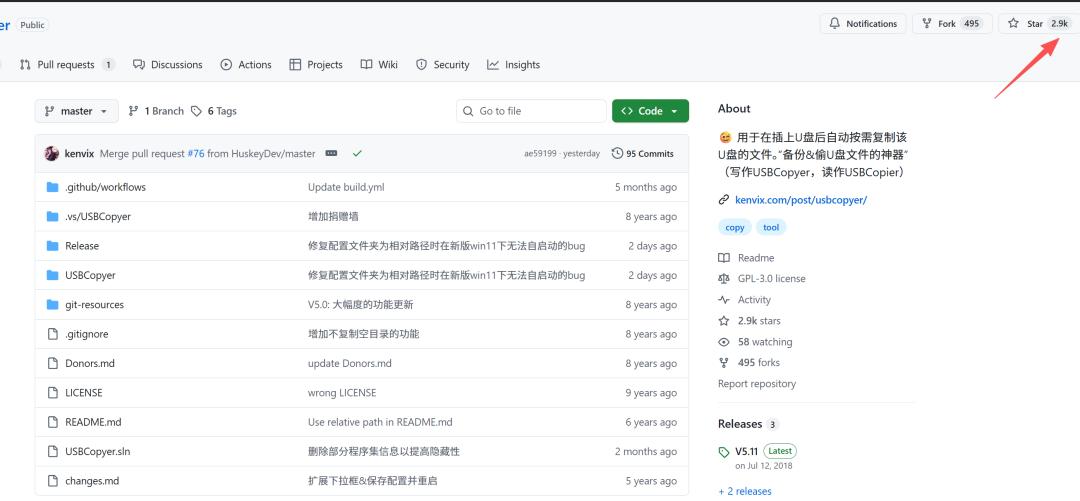Expand commit message ellipsis button
Image resolution: width=1080 pixels, height=501 pixels.
pyautogui.click(x=331, y=154)
